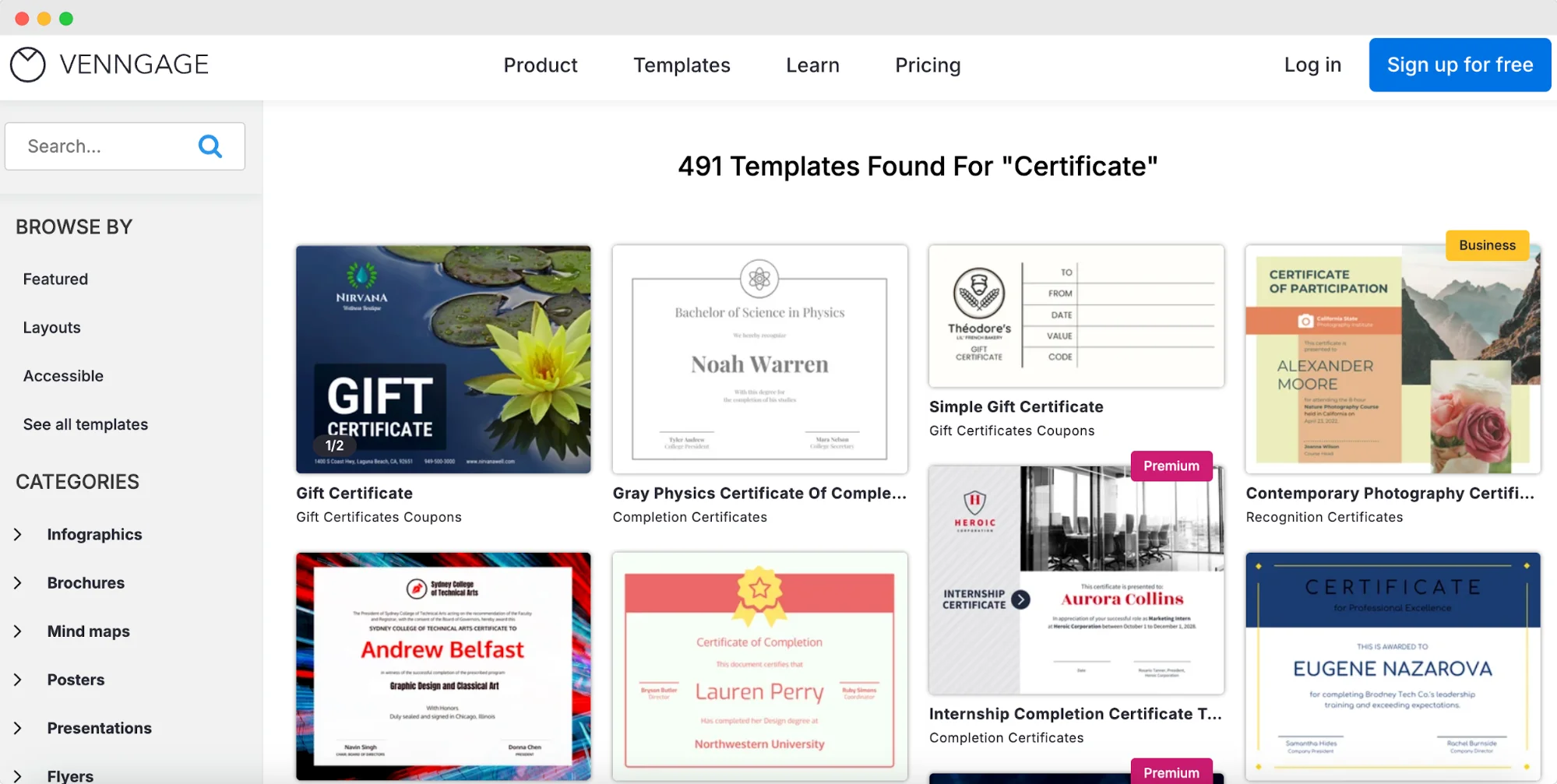Image resolution: width=1557 pixels, height=784 pixels.
Task: Expand the Flyers category chevron
Action: coord(17,775)
